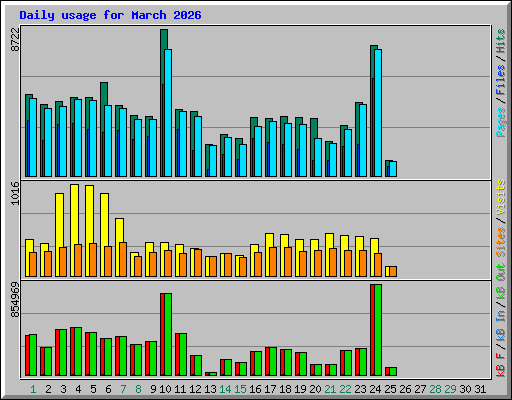
Task: Click the 'kB Out' legend label
Action: pos(501,281)
